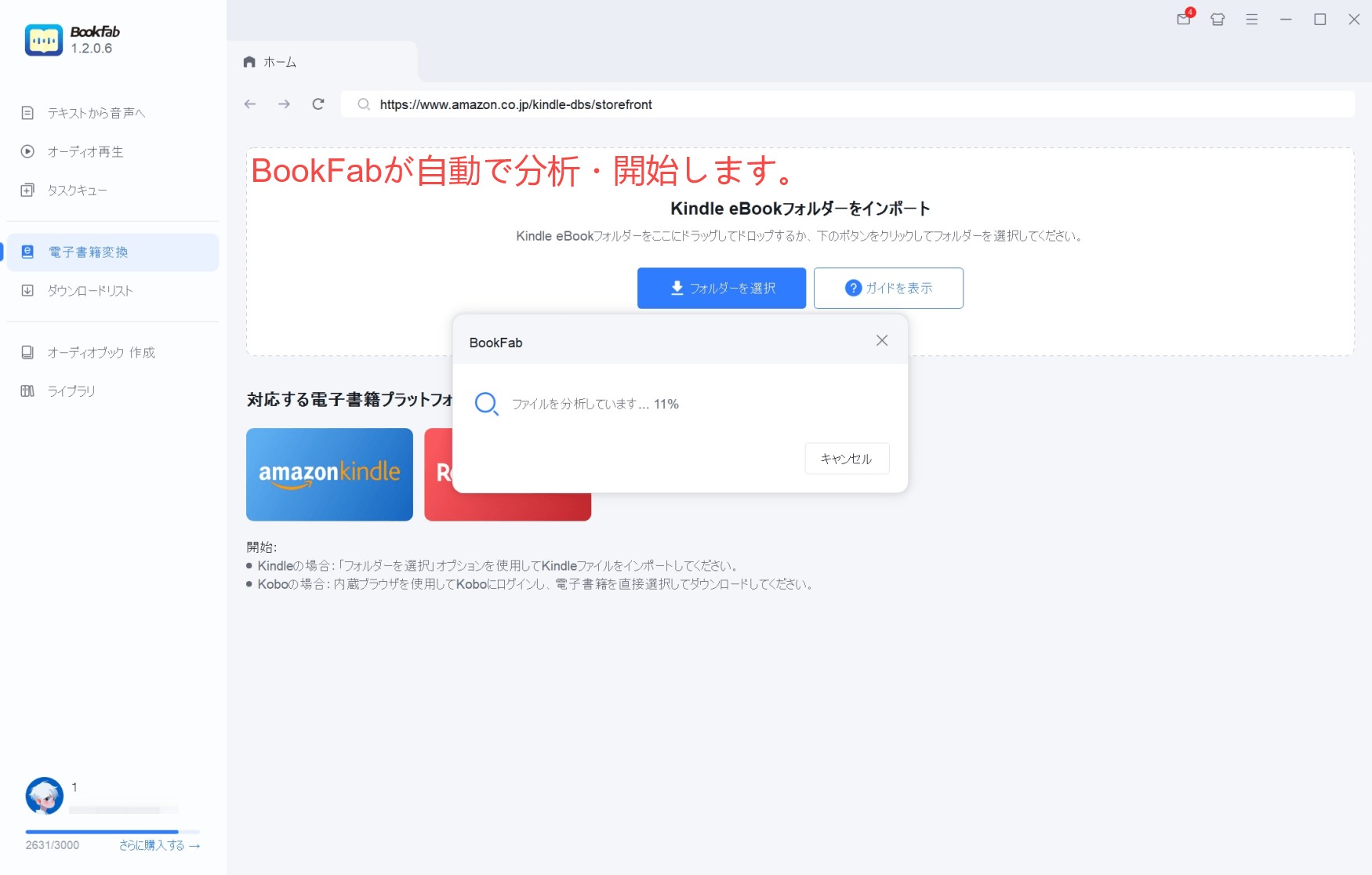The height and width of the screenshot is (875, 1372).
Task: Click the download list icon
Action: pos(27,290)
